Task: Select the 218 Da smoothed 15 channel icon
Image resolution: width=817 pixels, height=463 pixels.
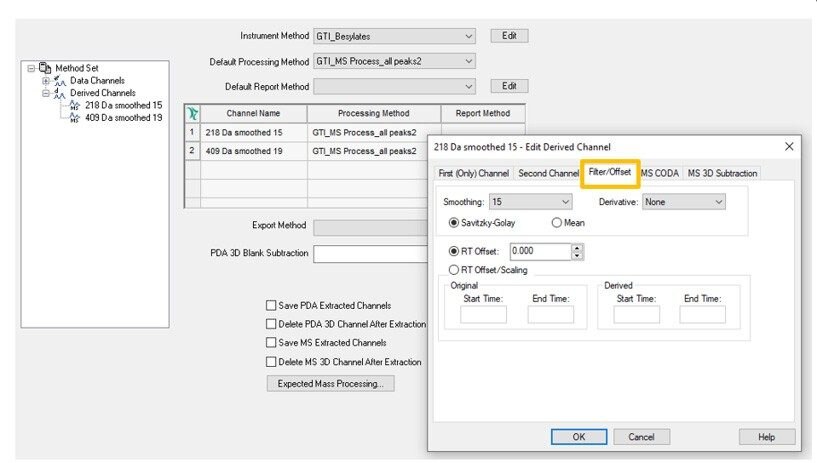Action: [75, 106]
